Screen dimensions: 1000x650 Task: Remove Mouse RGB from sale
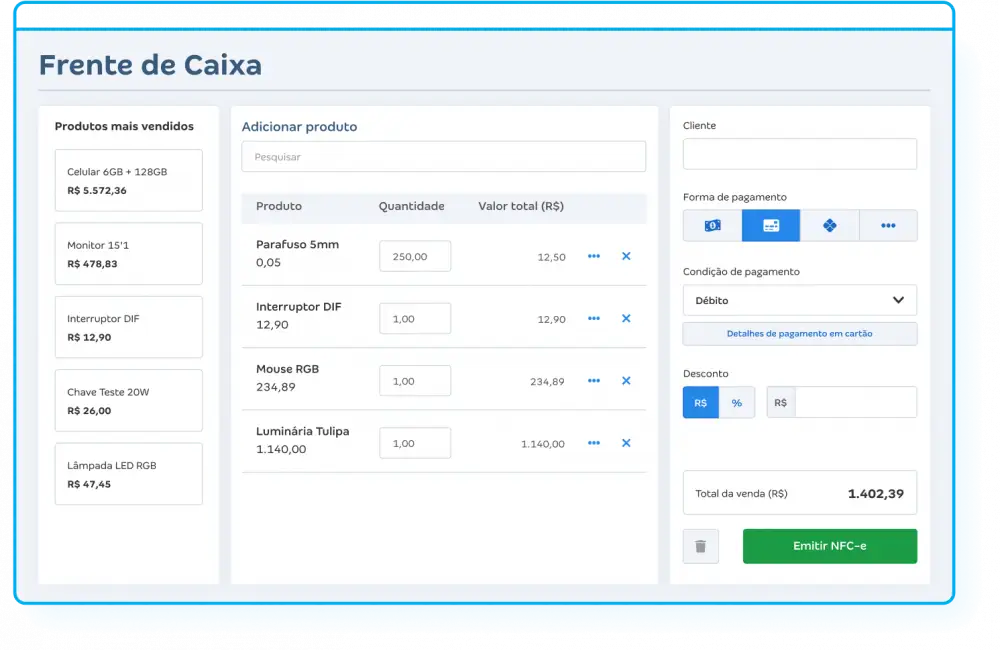click(x=626, y=381)
